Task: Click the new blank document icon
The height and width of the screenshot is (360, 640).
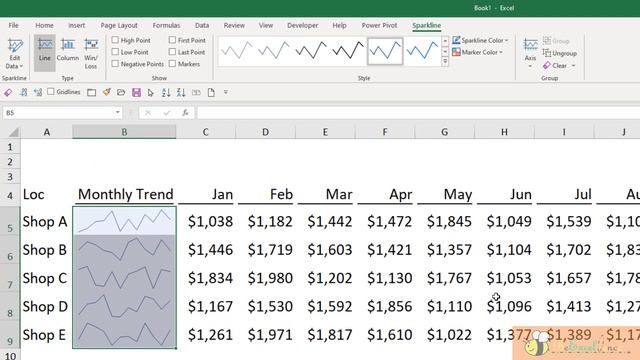Action: pyautogui.click(x=211, y=93)
